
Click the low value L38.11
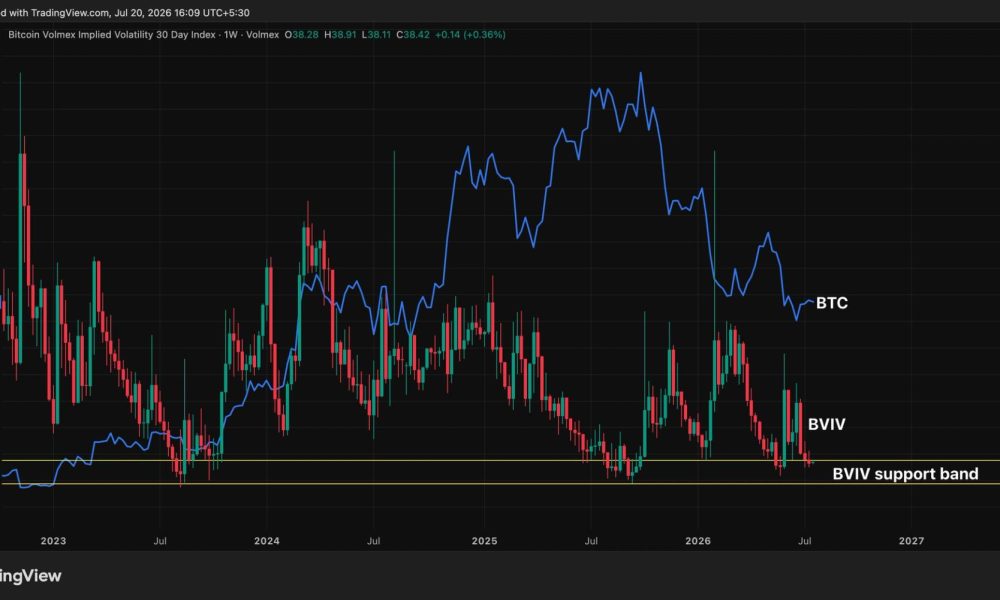[x=376, y=34]
